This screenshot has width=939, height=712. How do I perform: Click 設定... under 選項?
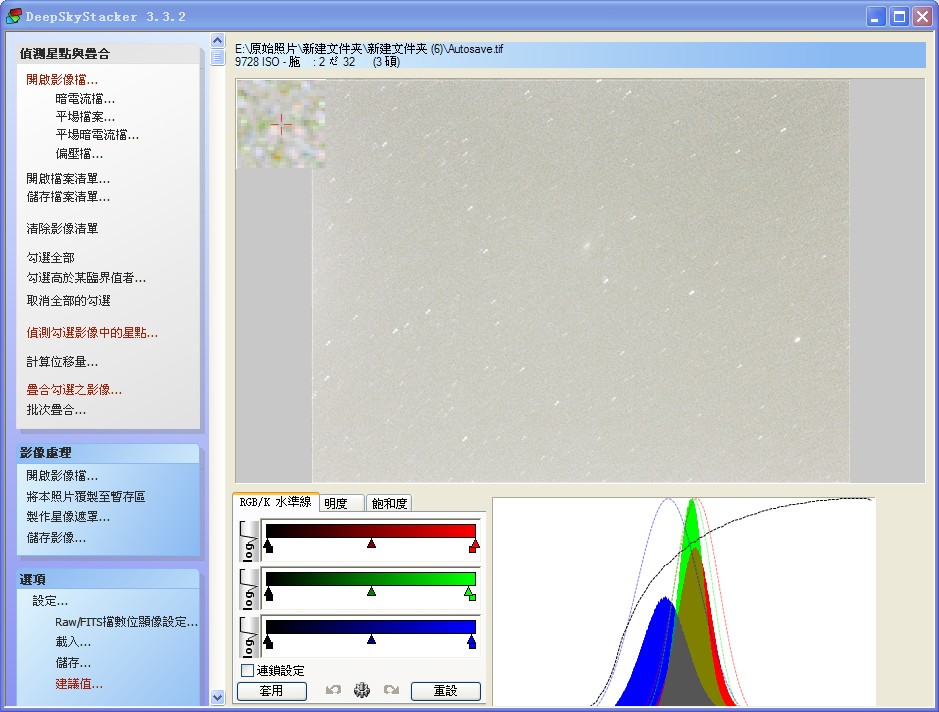click(50, 601)
